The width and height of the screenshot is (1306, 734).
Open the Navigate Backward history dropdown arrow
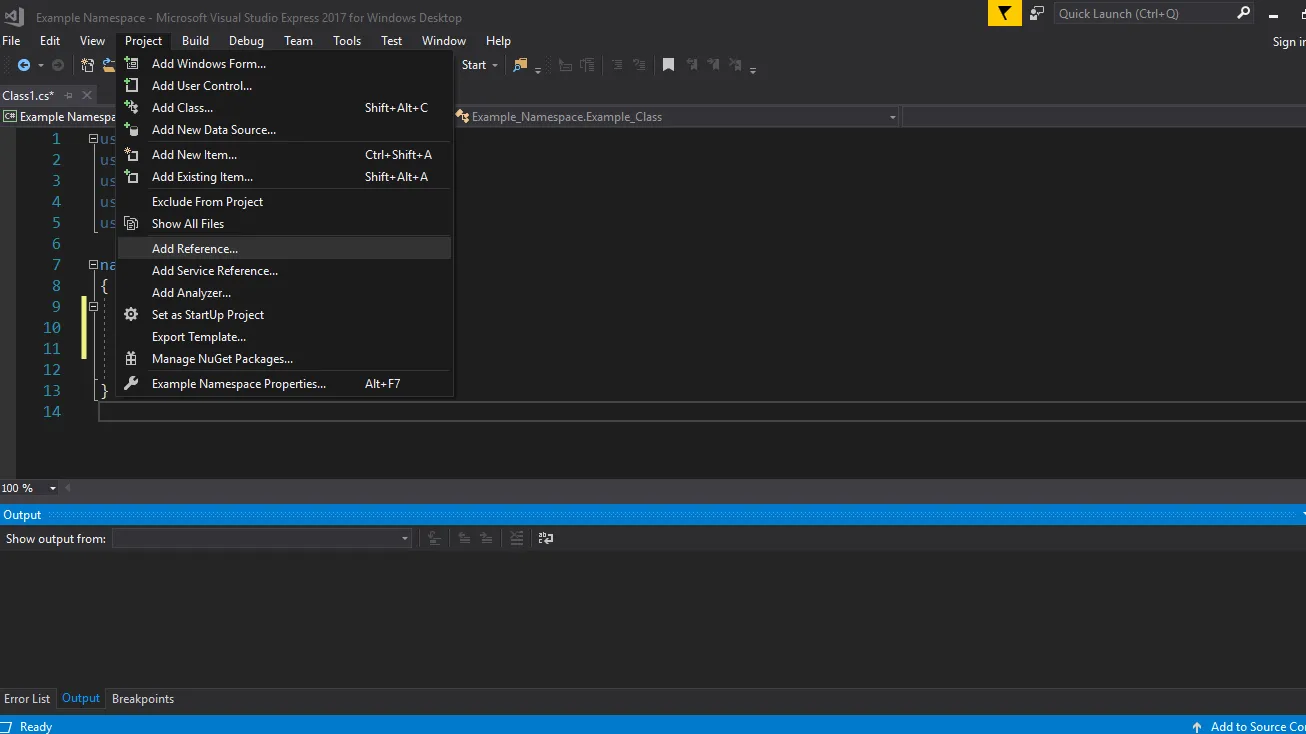(41, 66)
